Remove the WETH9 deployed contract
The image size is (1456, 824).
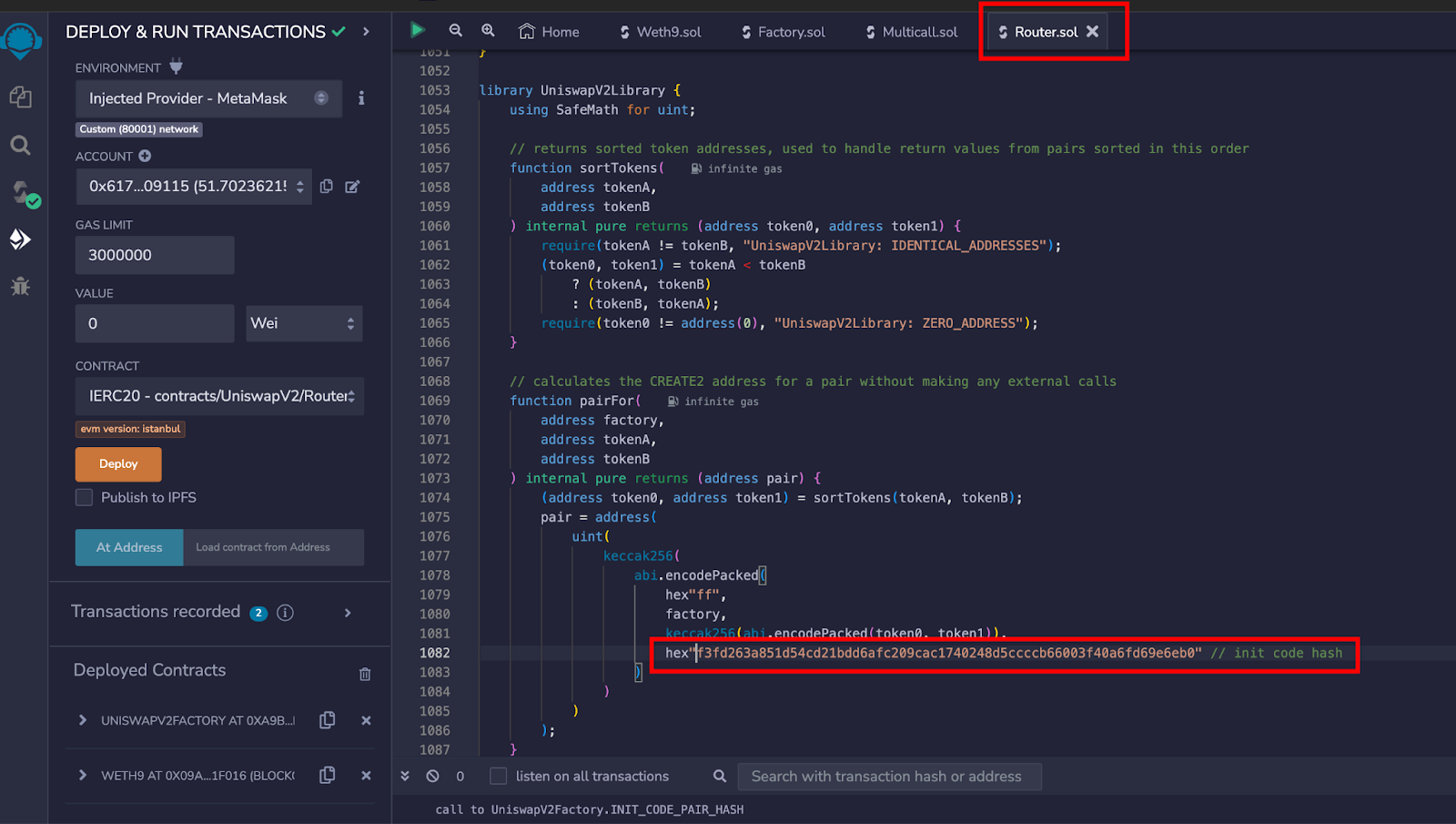coord(366,775)
